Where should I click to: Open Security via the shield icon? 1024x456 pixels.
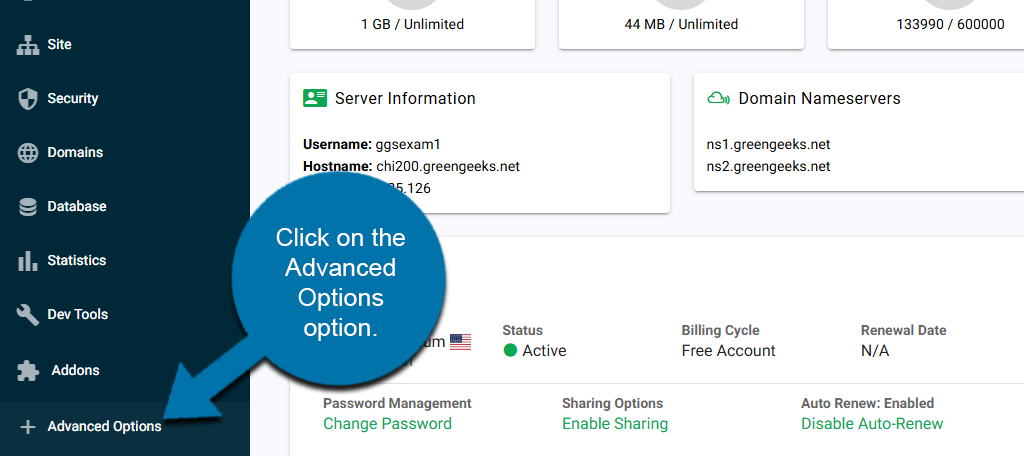pyautogui.click(x=28, y=99)
